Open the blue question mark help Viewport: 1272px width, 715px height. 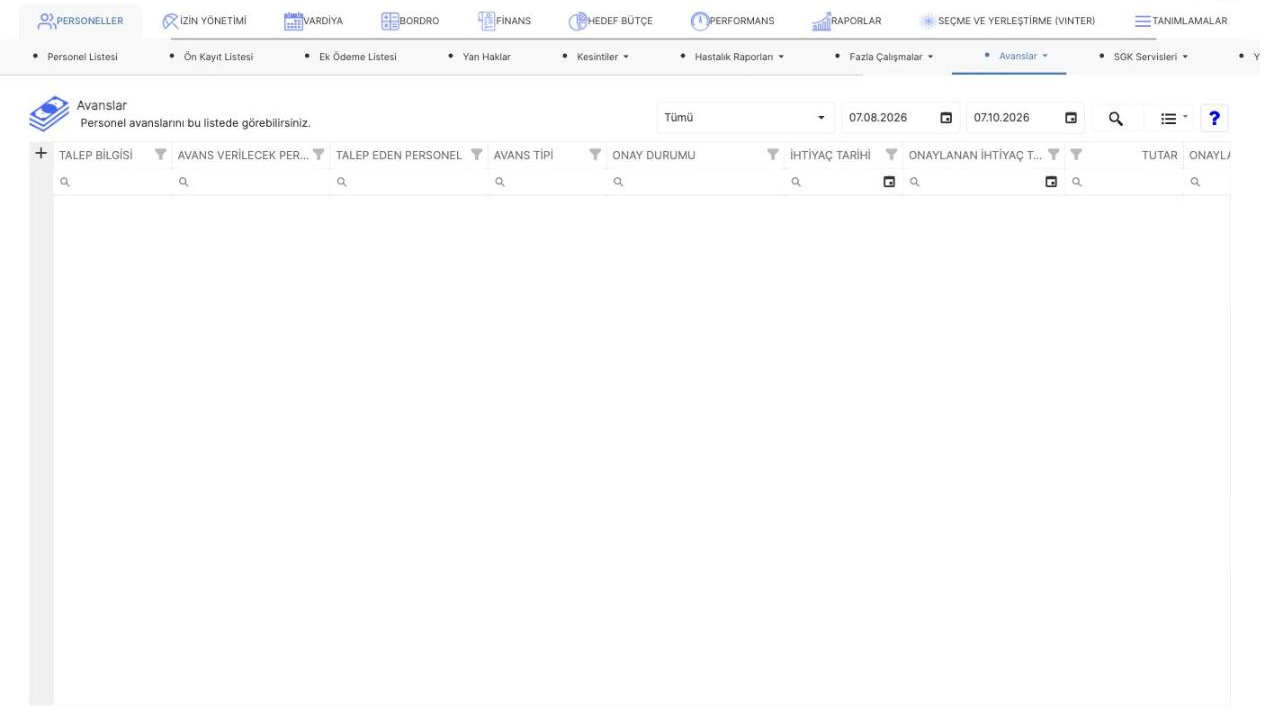click(x=1214, y=119)
